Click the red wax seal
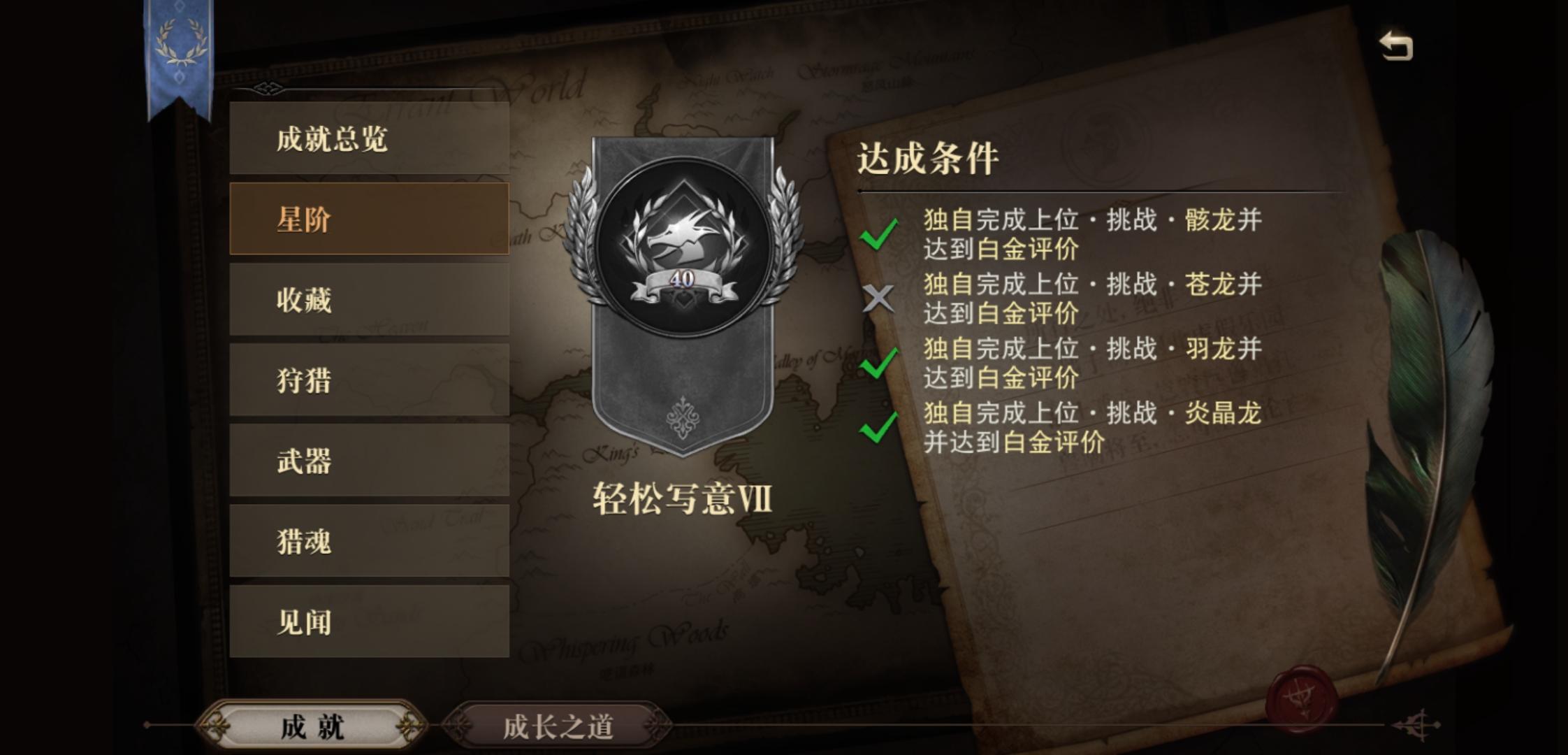Image resolution: width=1568 pixels, height=755 pixels. pos(1302,699)
